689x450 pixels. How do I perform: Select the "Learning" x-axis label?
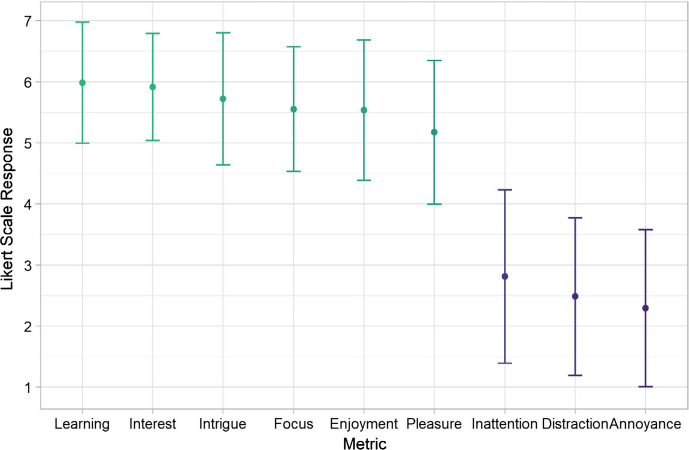click(82, 424)
